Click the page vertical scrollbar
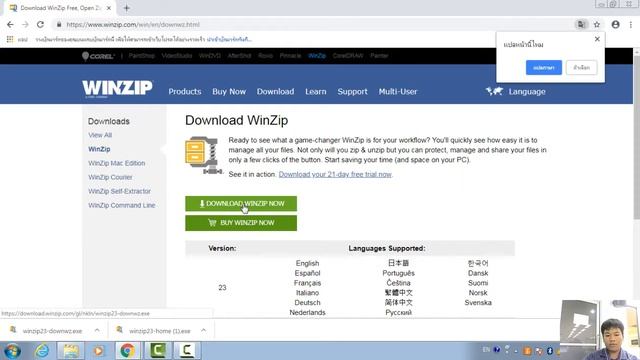Screen dimensions: 640x360 pyautogui.click(x=636, y=139)
